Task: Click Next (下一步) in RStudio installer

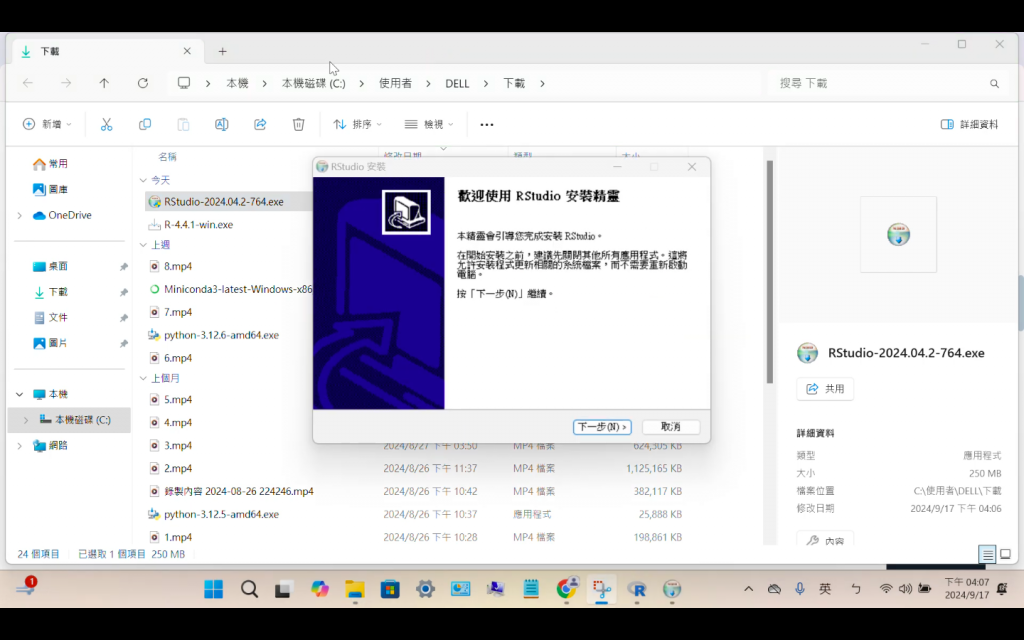Action: click(602, 426)
